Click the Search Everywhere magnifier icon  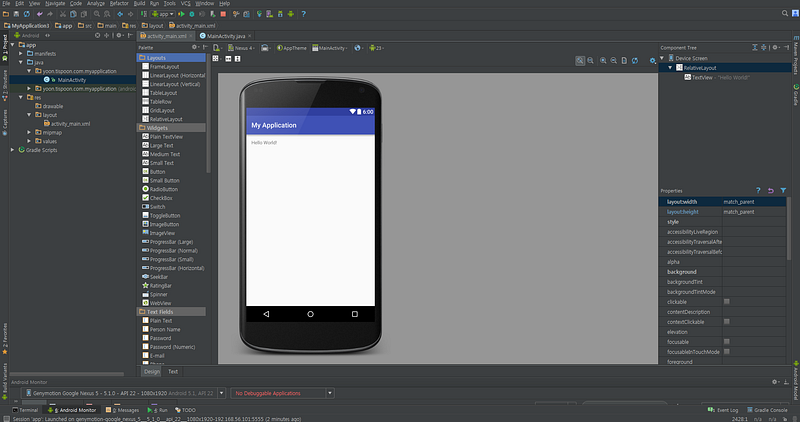785,14
